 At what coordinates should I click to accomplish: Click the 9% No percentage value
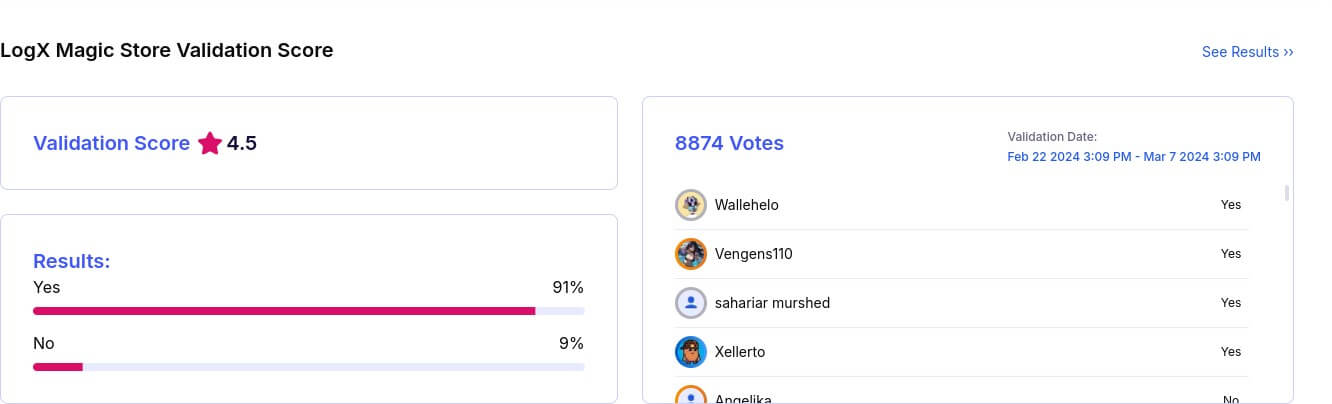click(571, 343)
